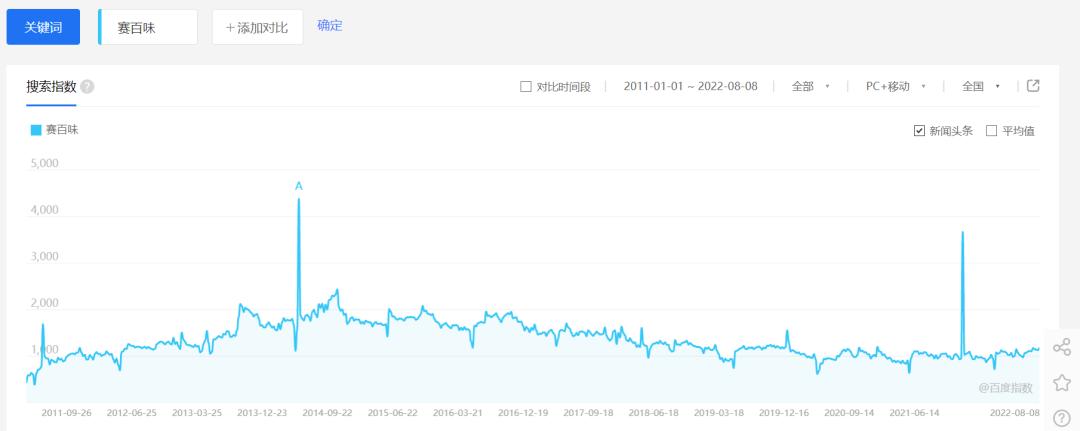The width and height of the screenshot is (1080, 431).
Task: Edit the 赛百味 keyword input field
Action: pyautogui.click(x=148, y=28)
